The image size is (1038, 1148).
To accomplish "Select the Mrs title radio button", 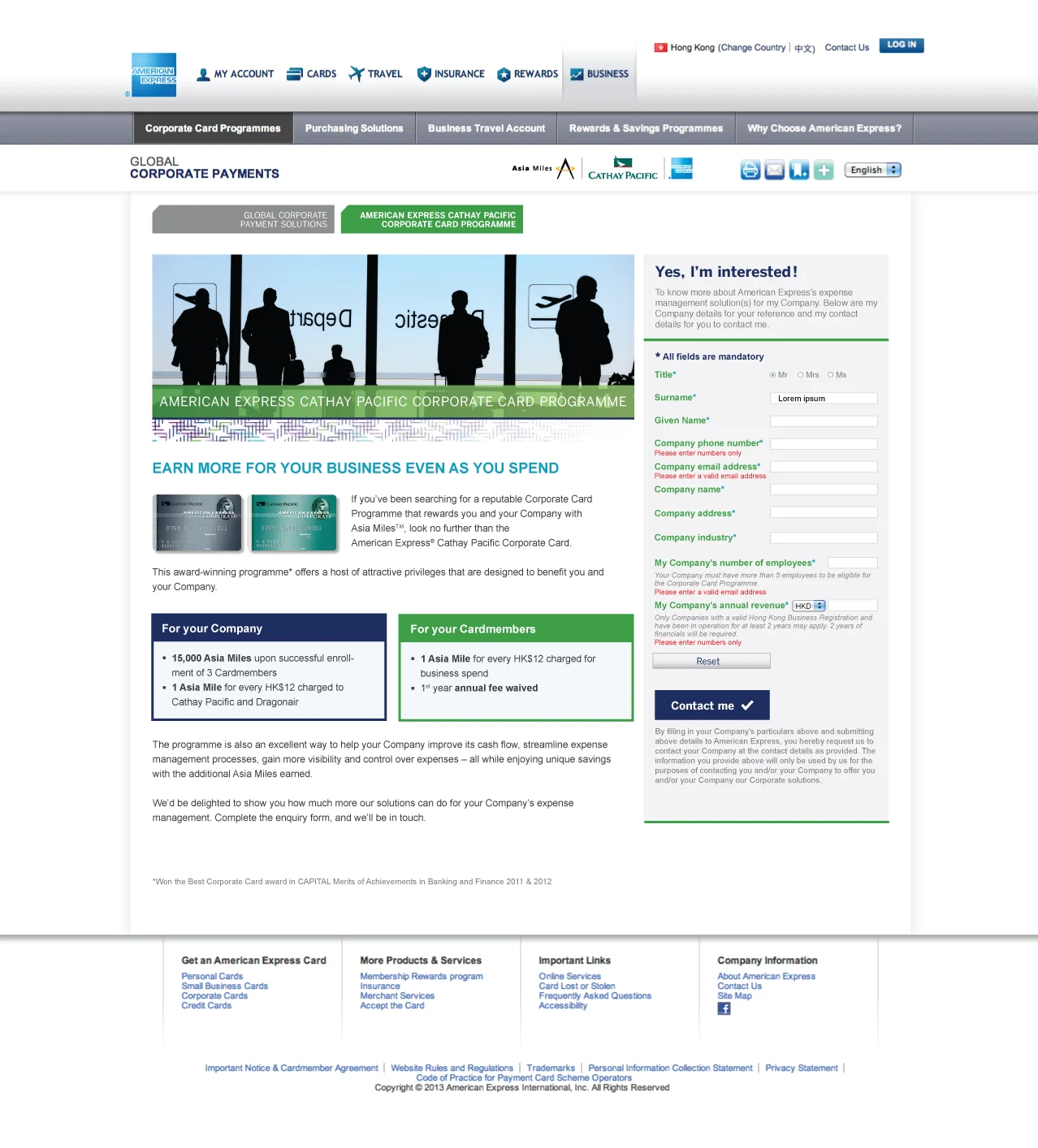I will (x=799, y=374).
